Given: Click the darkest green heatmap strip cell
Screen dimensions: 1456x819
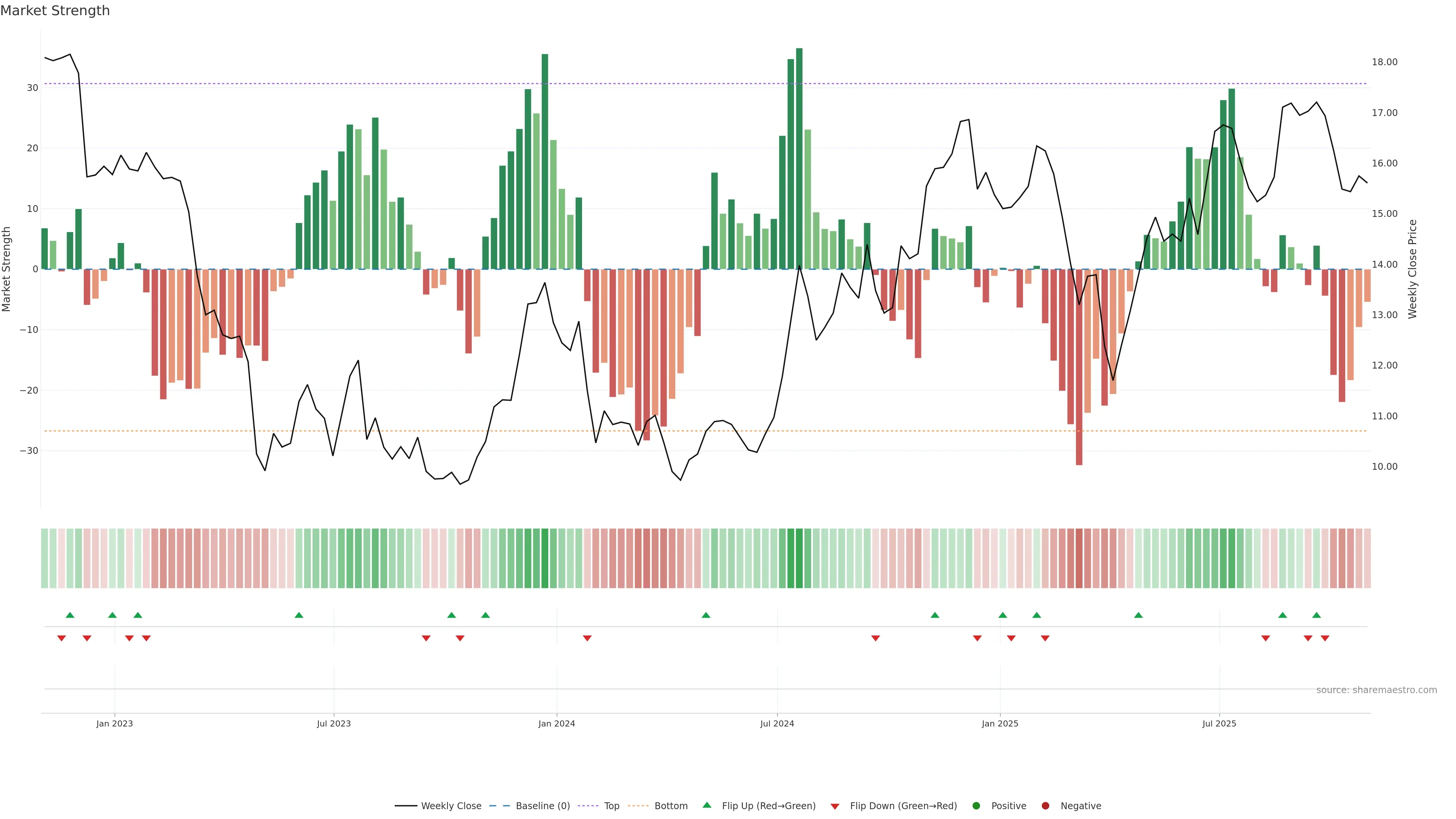Looking at the screenshot, I should [799, 559].
